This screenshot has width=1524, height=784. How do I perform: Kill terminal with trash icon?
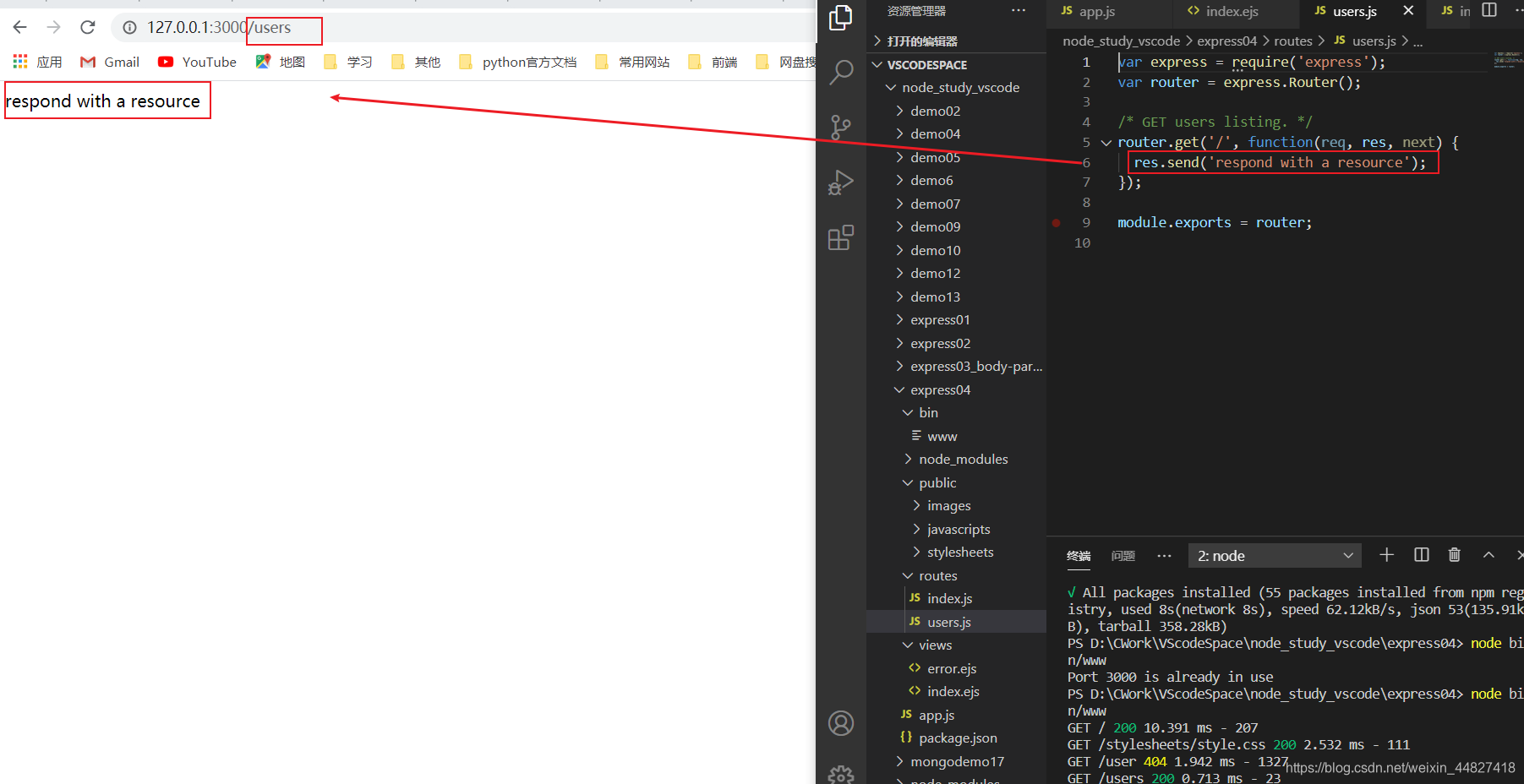click(x=1455, y=555)
